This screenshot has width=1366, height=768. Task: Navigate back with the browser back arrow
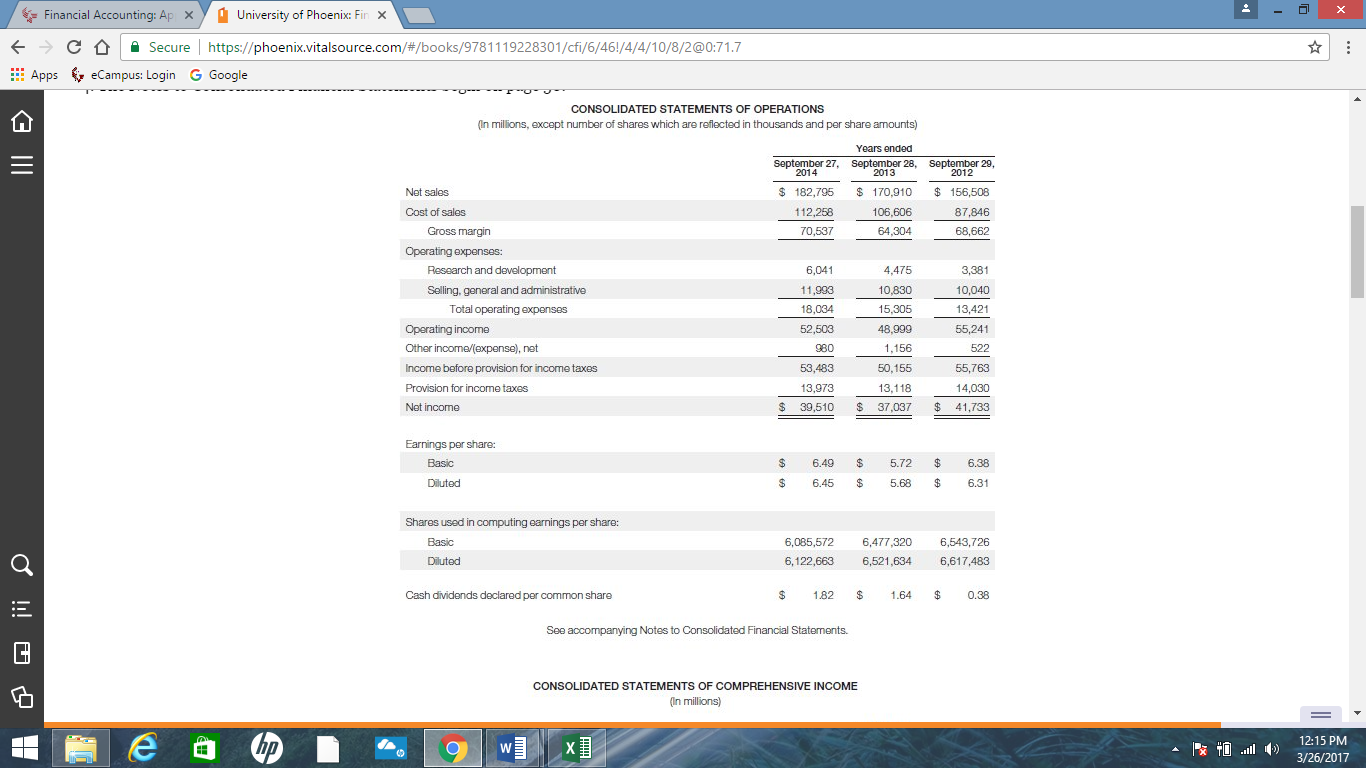[x=18, y=47]
